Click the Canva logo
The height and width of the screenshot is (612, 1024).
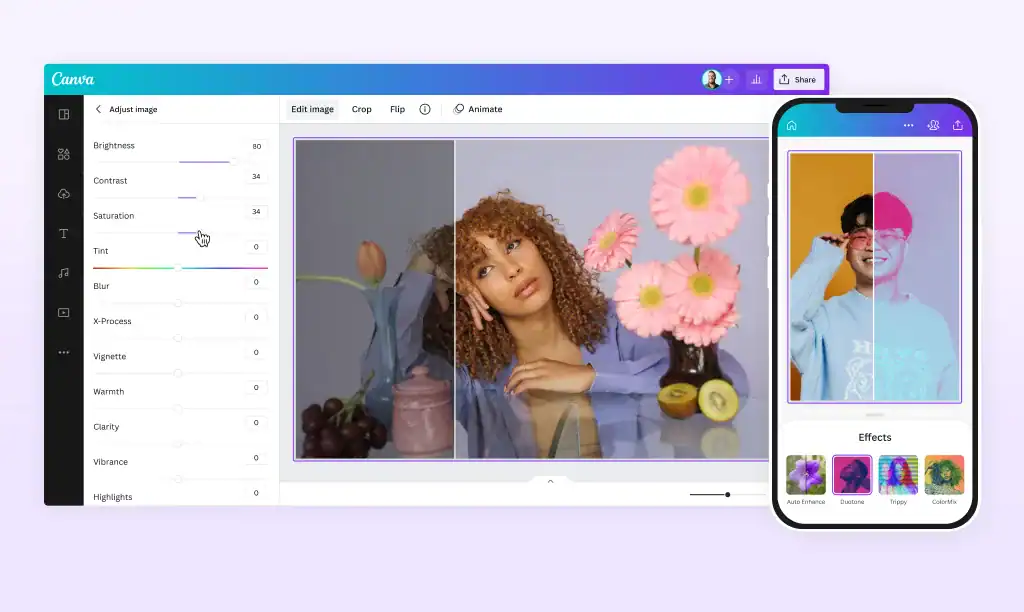pos(73,79)
